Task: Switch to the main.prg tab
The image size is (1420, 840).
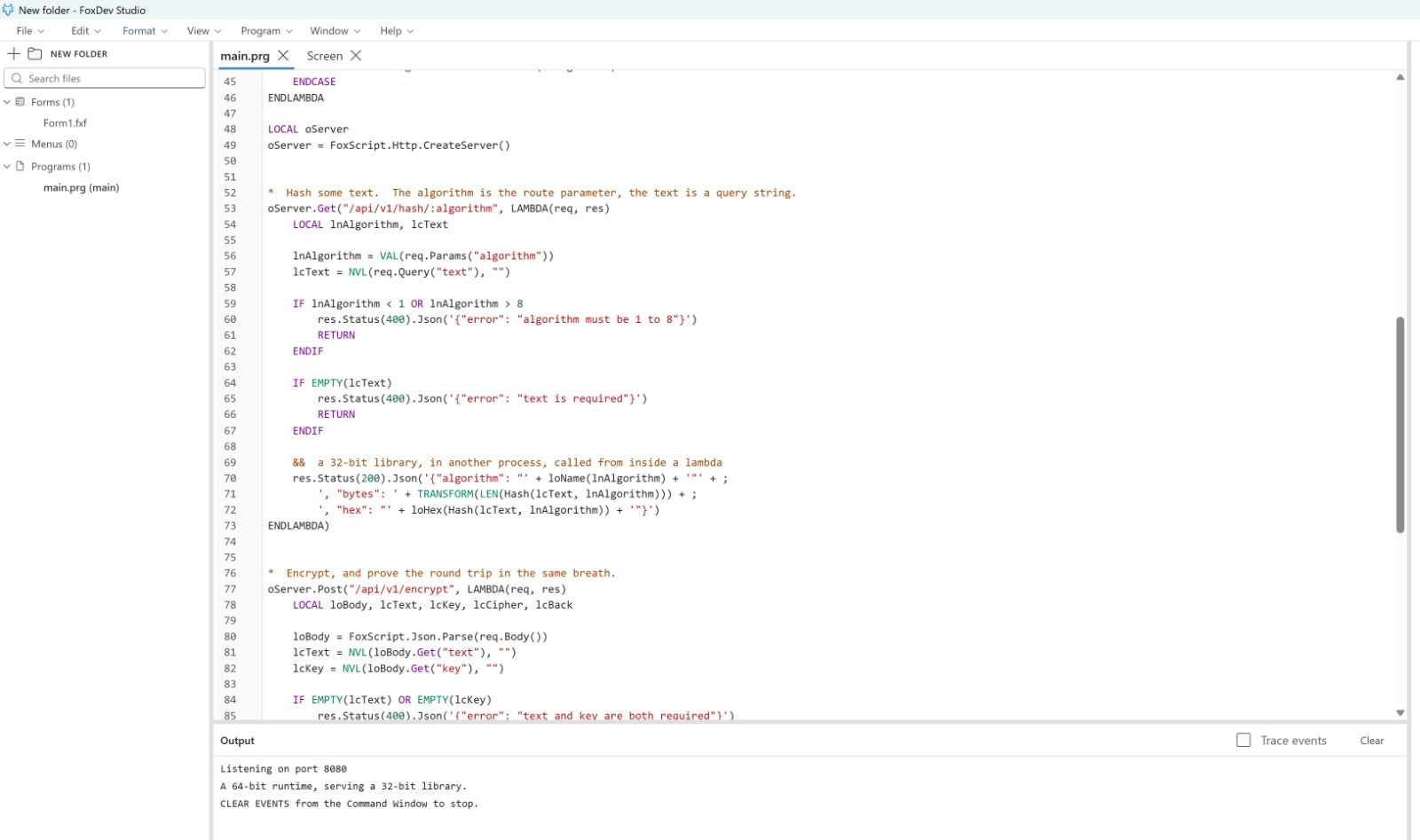Action: tap(245, 56)
